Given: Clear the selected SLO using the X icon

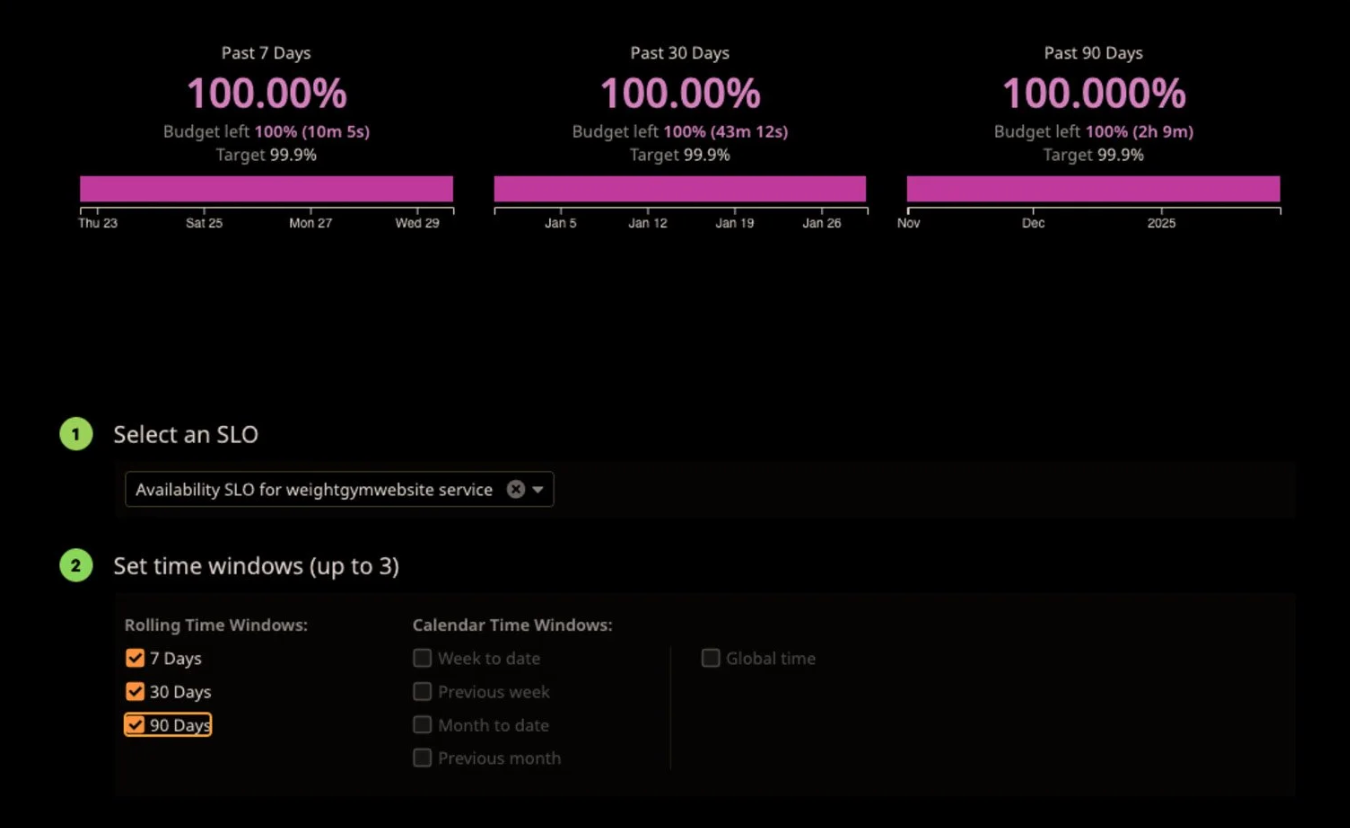Looking at the screenshot, I should click(x=515, y=489).
